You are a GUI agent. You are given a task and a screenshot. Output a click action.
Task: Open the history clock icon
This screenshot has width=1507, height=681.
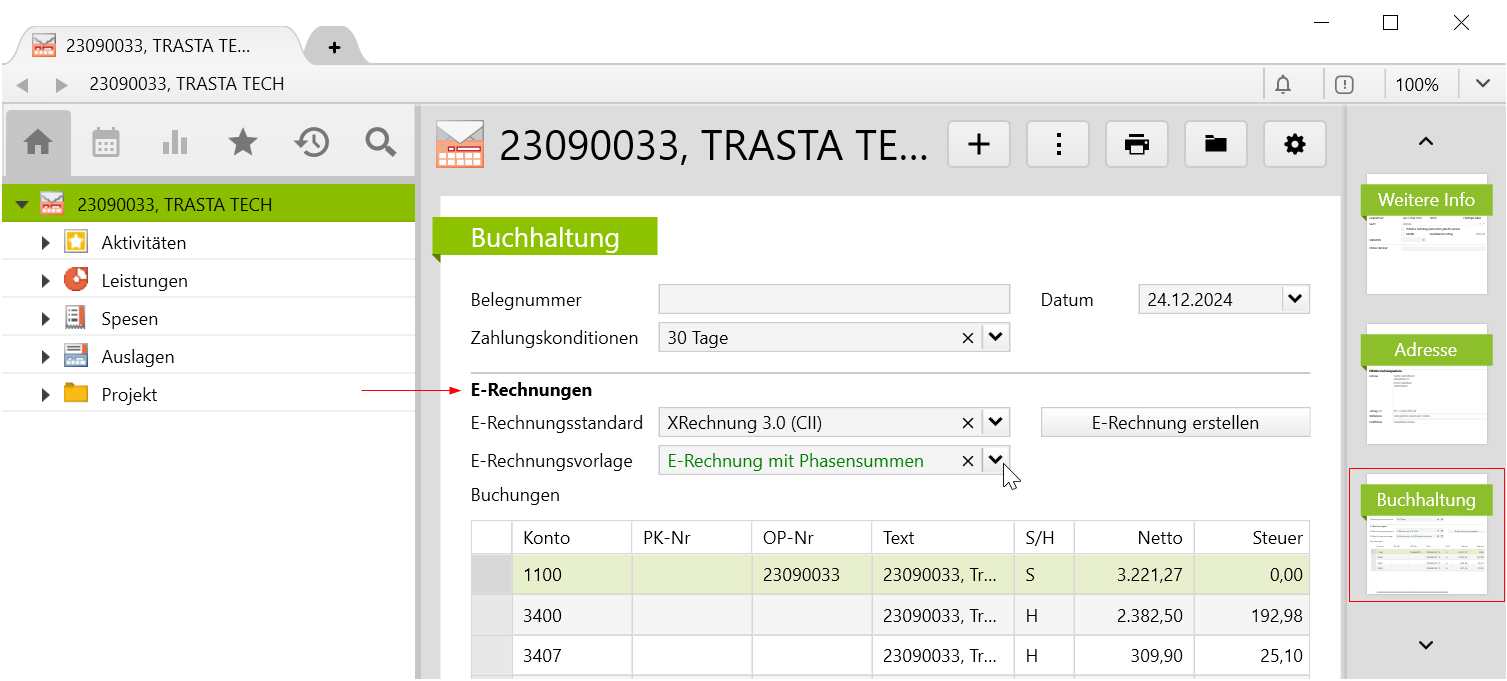tap(312, 143)
